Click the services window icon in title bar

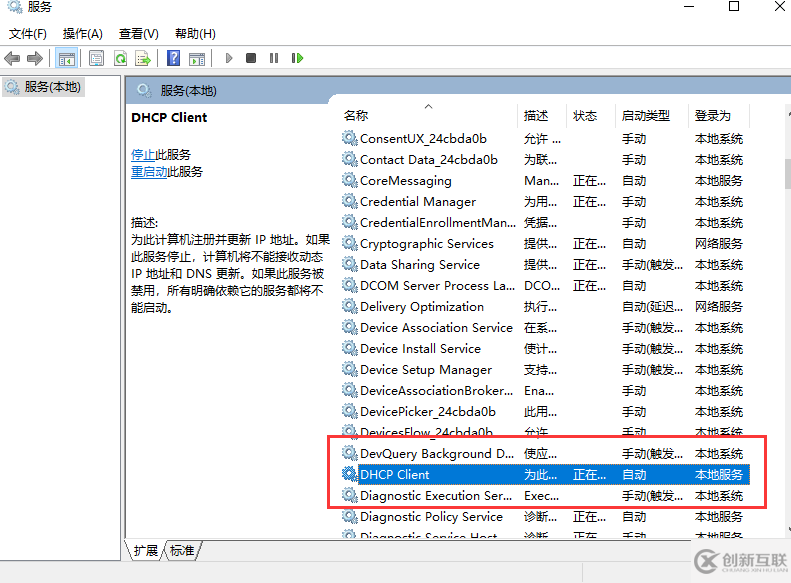(14, 7)
